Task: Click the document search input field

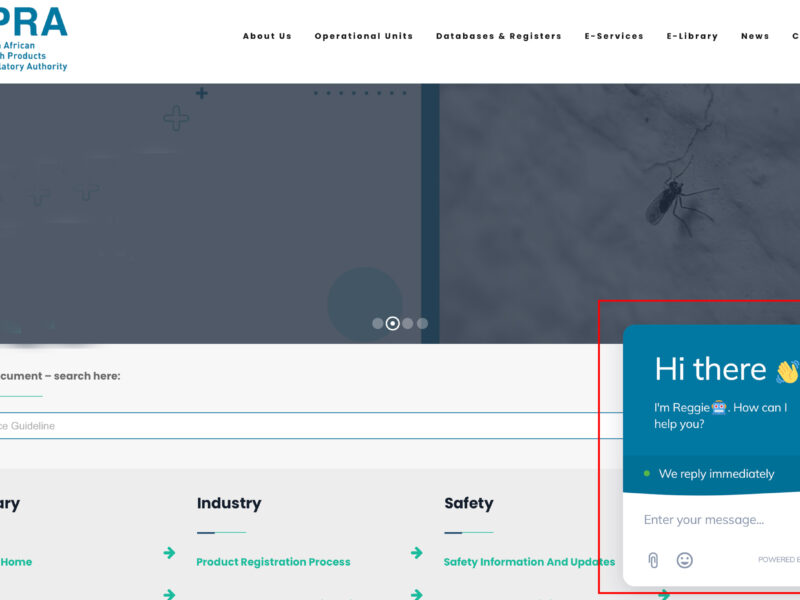Action: [x=311, y=426]
